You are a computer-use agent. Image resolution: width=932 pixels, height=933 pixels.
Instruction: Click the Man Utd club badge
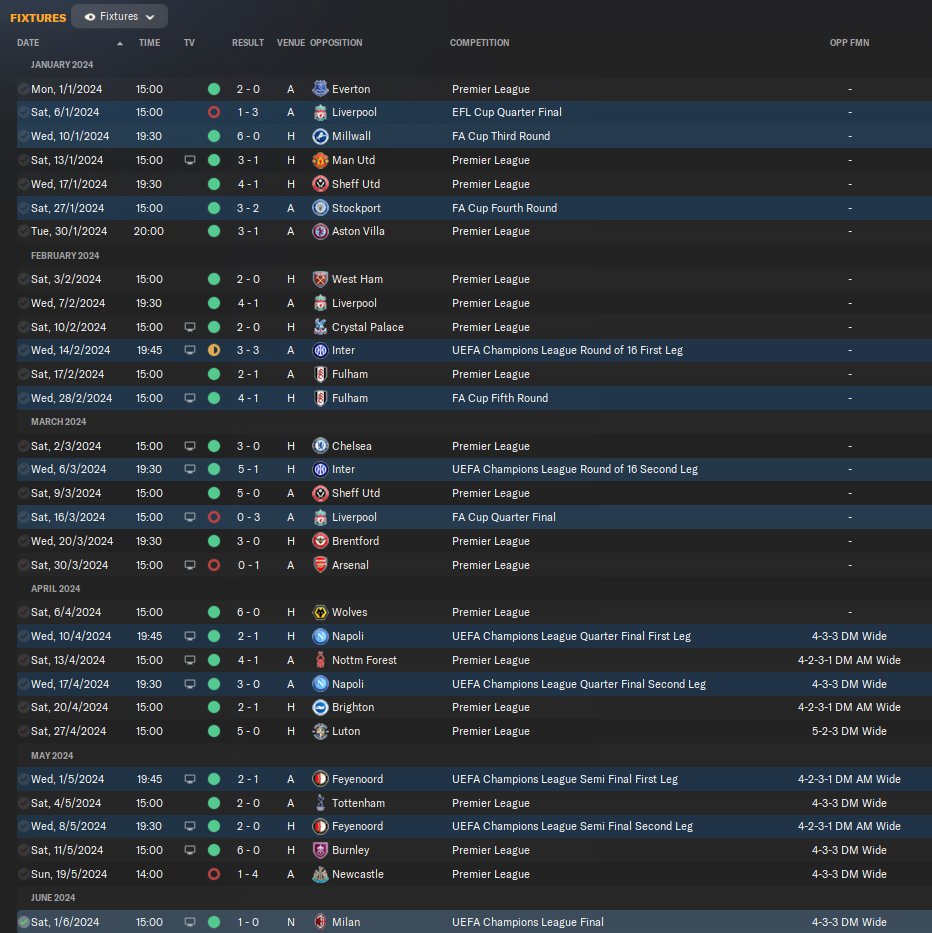click(x=320, y=160)
